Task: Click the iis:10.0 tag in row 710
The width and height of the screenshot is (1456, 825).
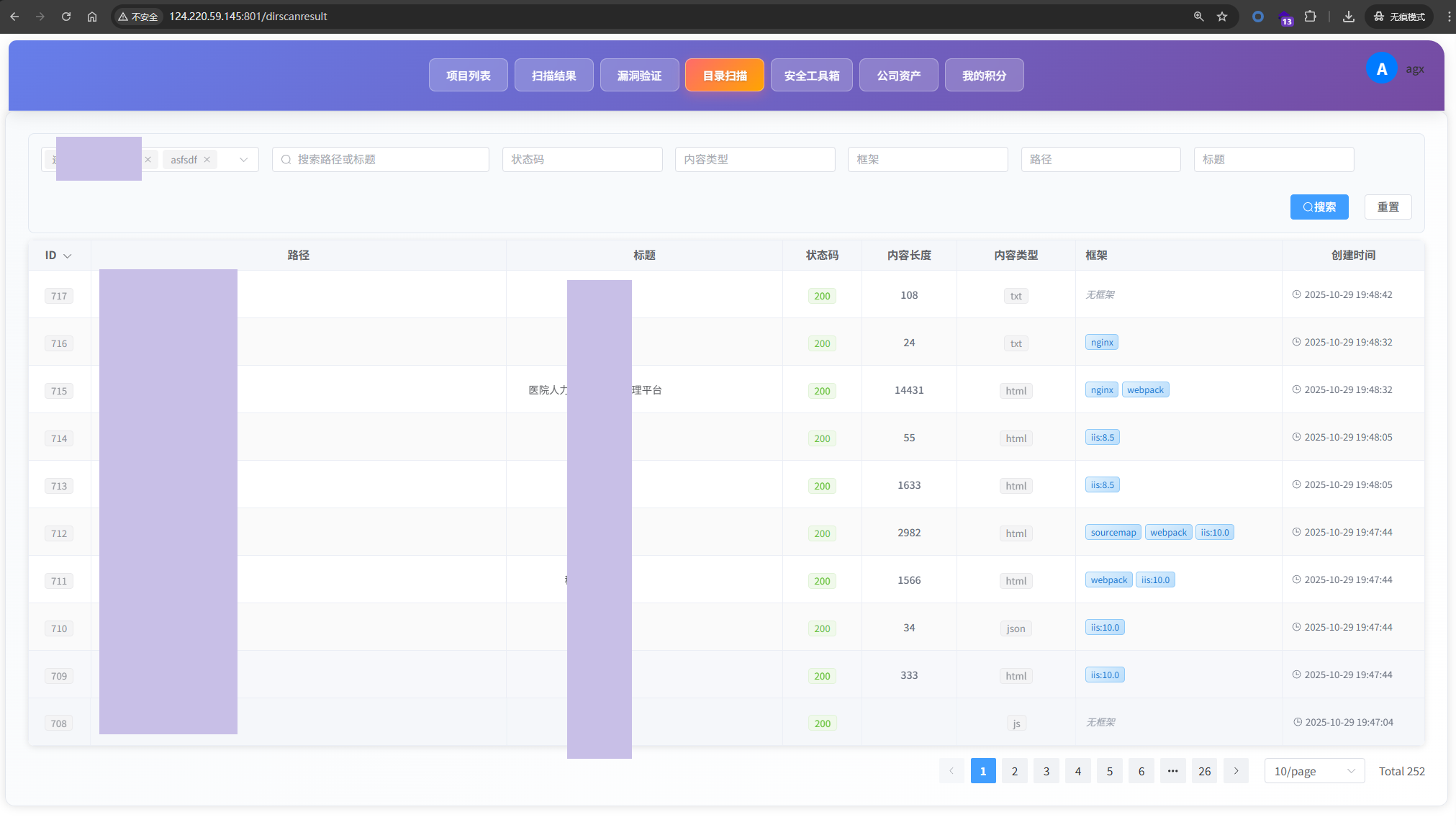Action: [x=1105, y=628]
